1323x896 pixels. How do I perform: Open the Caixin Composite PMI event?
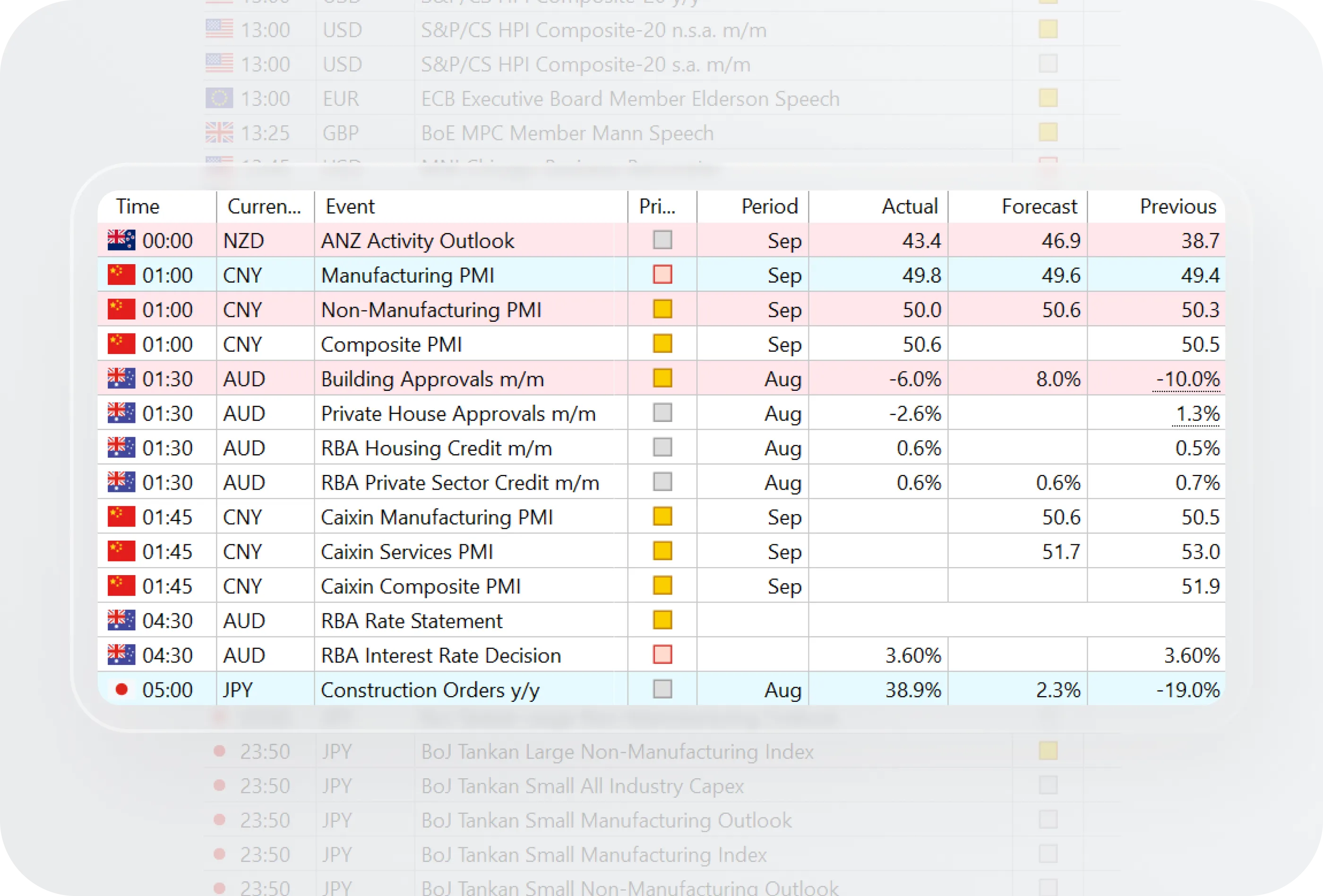pos(421,586)
